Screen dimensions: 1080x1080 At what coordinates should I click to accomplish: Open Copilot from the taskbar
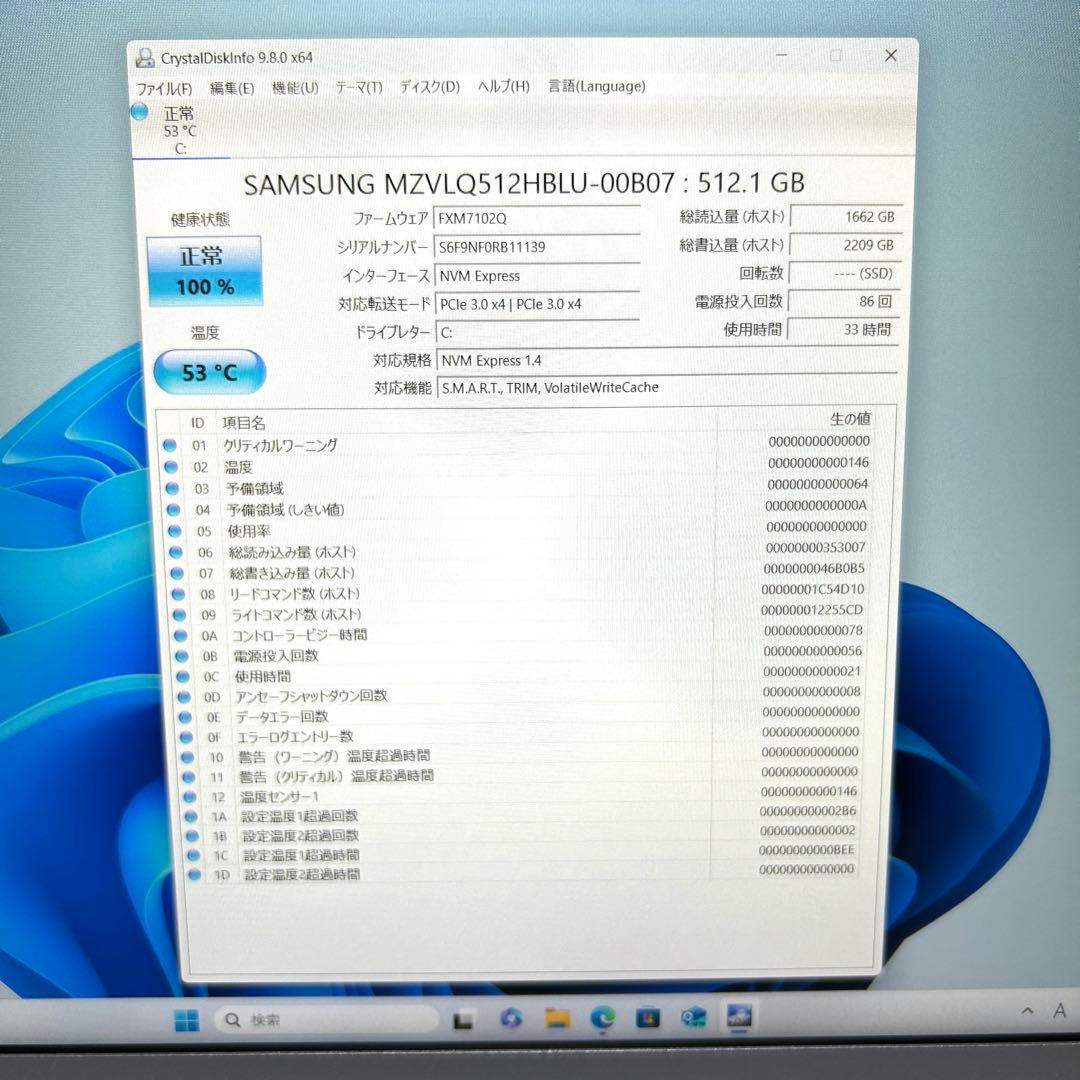[510, 1018]
